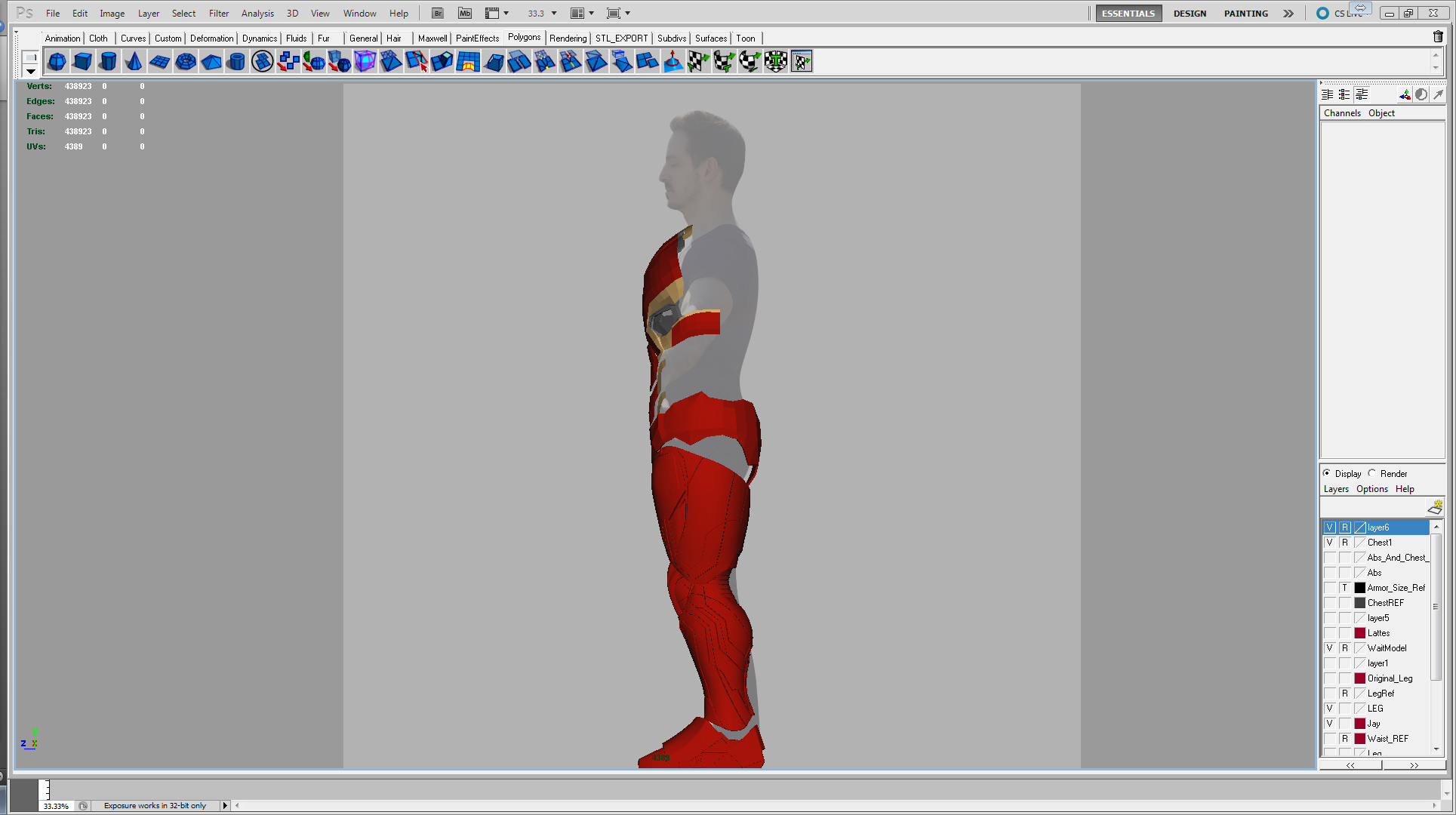Create a polygon cube from shelf
This screenshot has width=1456, height=815.
82,62
